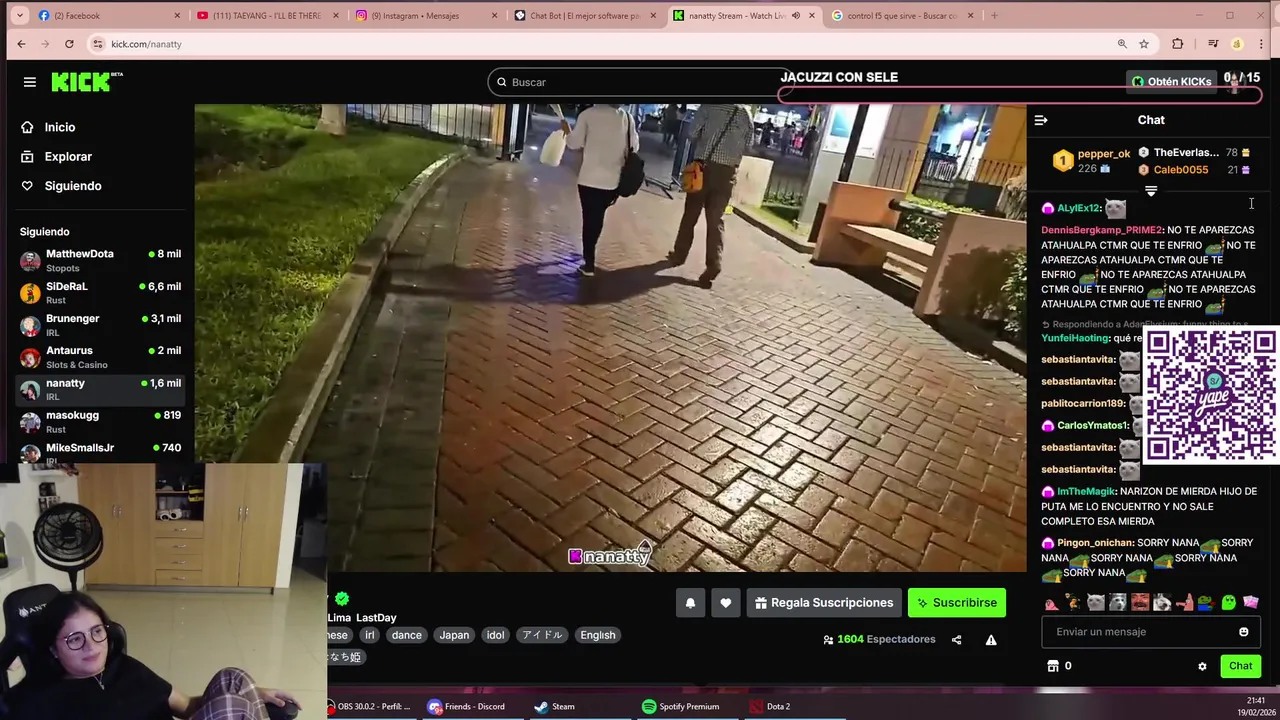Open Siguiendo in the sidebar
This screenshot has height=720, width=1280.
73,186
